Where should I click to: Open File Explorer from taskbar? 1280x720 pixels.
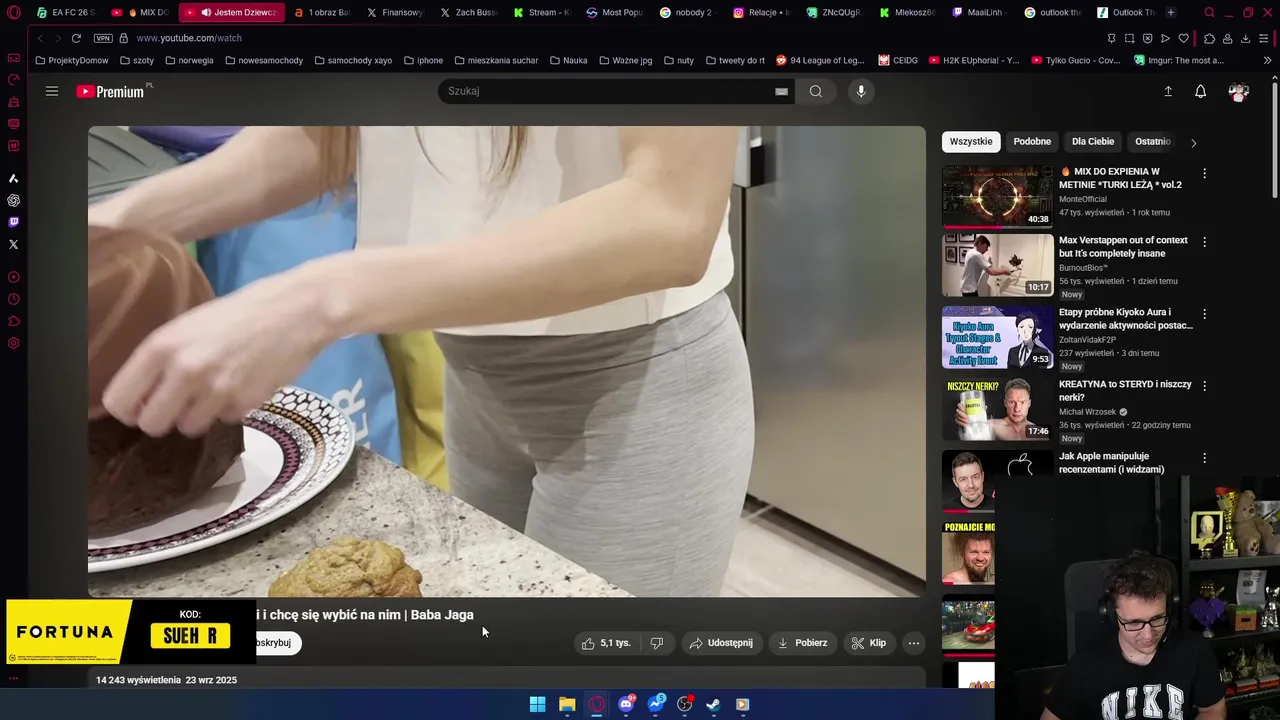coord(567,704)
